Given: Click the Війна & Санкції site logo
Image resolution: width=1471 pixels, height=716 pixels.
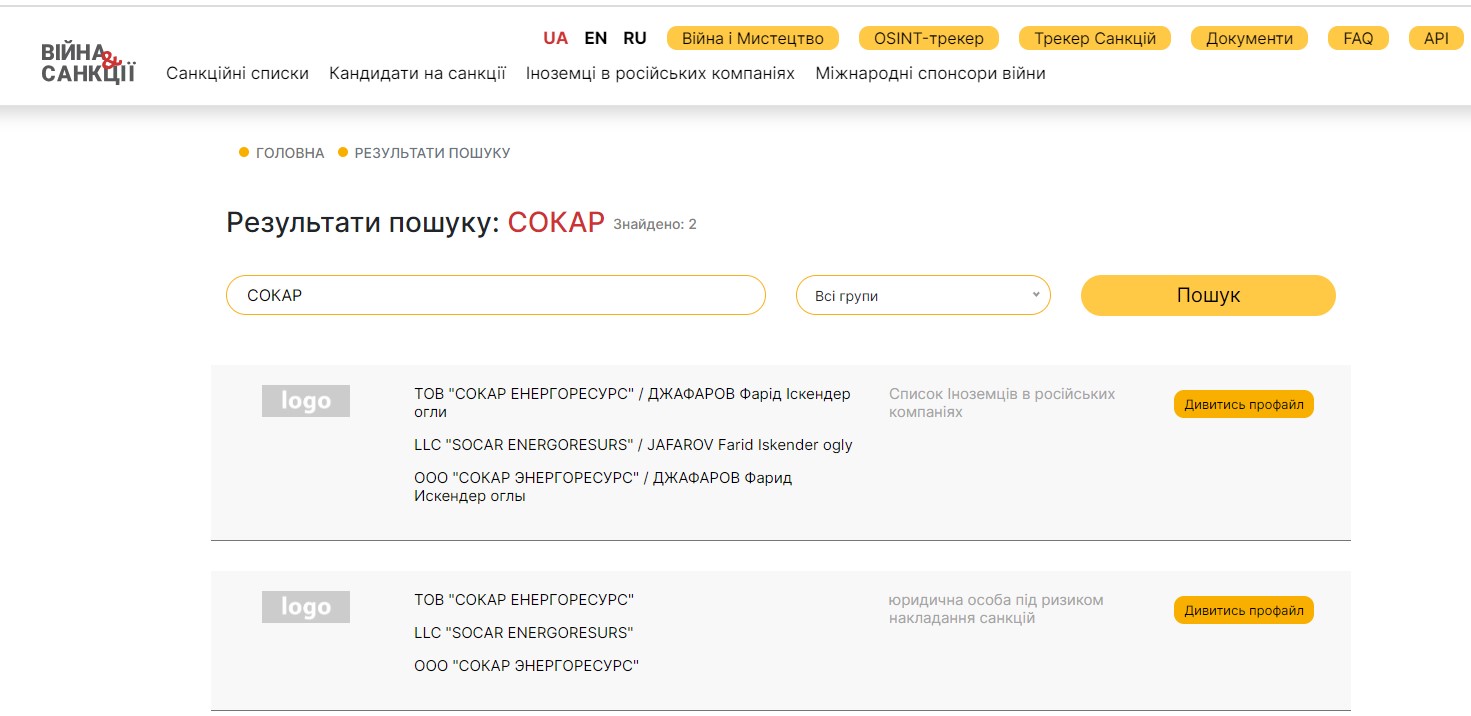Looking at the screenshot, I should coord(88,62).
